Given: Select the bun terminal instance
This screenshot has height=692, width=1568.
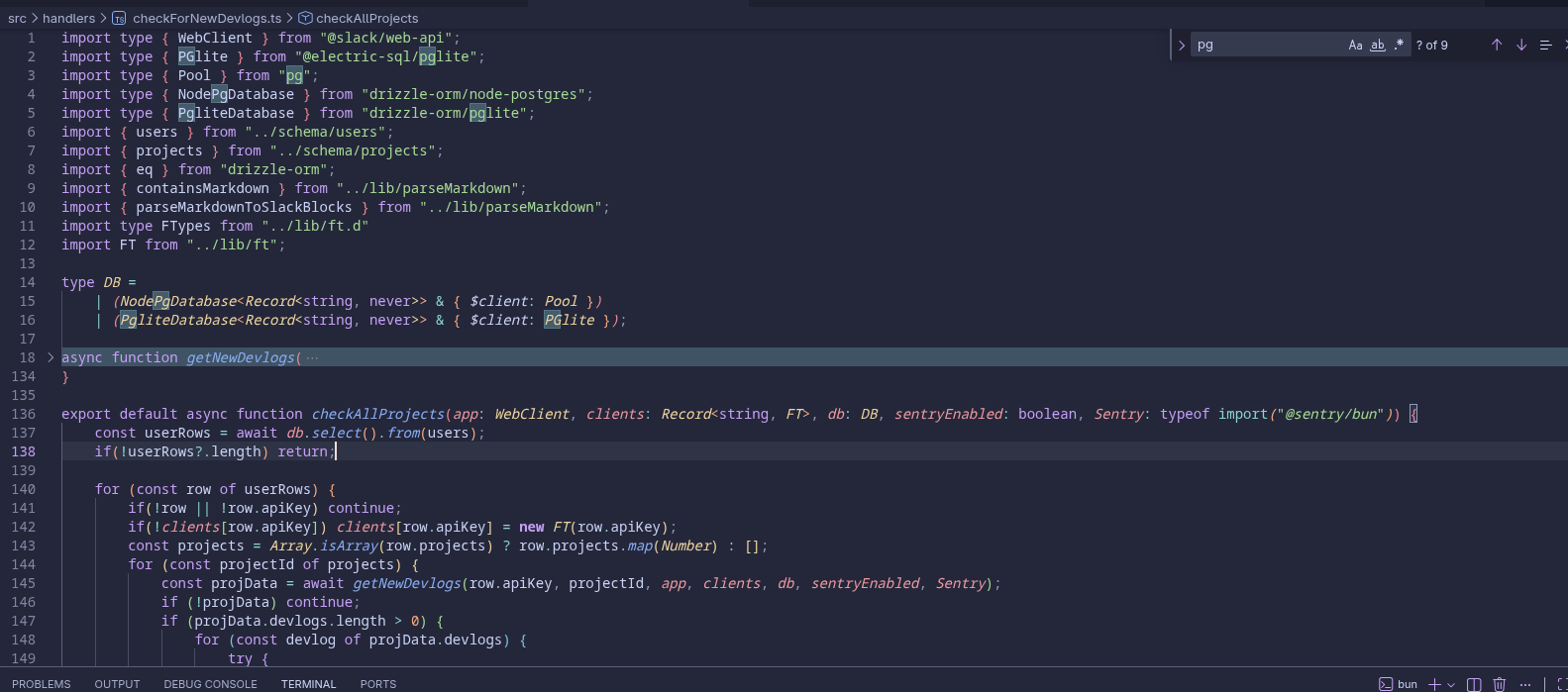Looking at the screenshot, I should point(1398,684).
